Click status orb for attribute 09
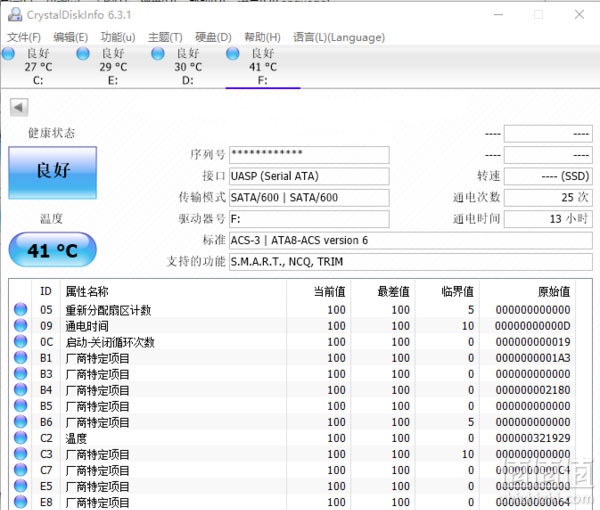 click(20, 325)
